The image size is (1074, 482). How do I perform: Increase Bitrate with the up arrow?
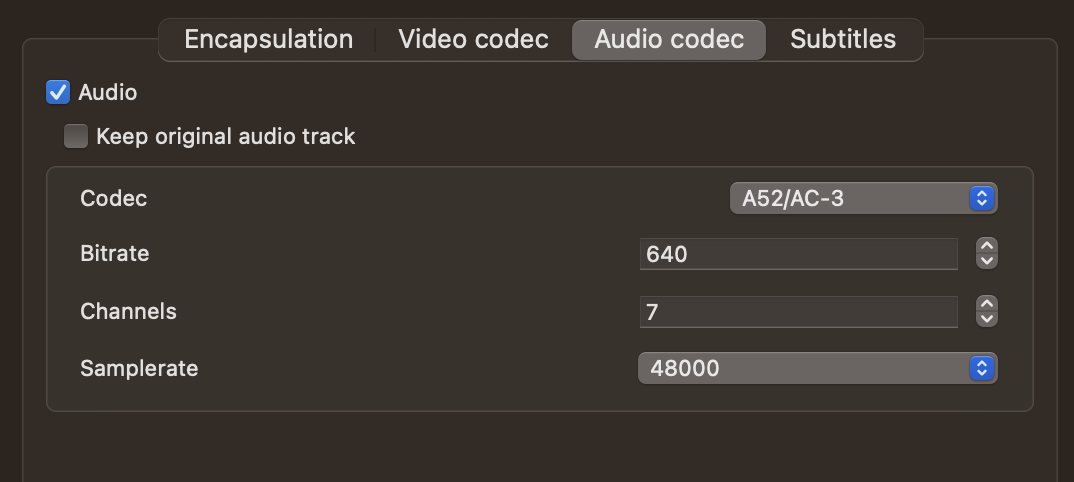(987, 247)
